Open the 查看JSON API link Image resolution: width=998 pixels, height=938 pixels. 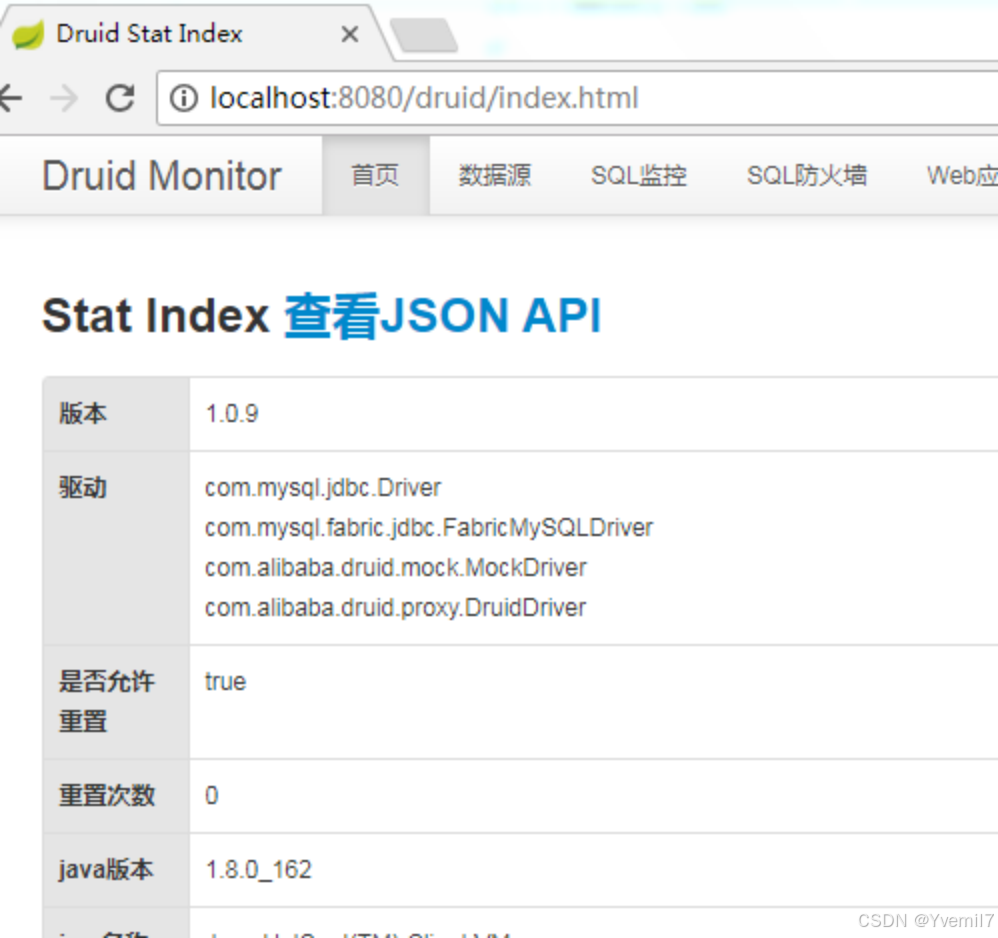[x=442, y=316]
